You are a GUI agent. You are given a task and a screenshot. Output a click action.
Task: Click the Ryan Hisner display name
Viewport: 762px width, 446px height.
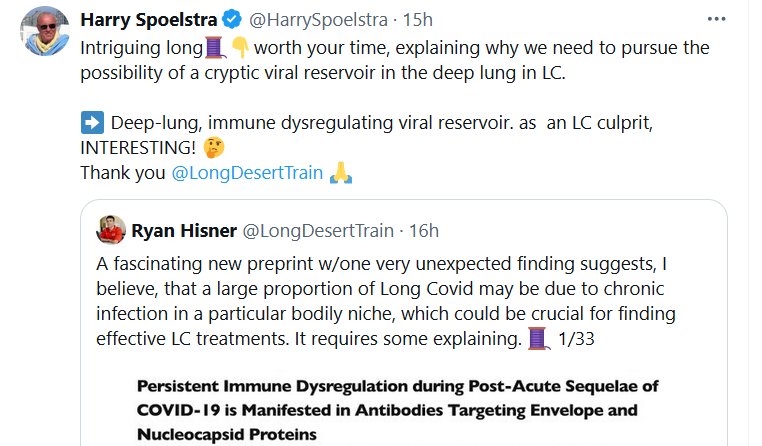(182, 231)
